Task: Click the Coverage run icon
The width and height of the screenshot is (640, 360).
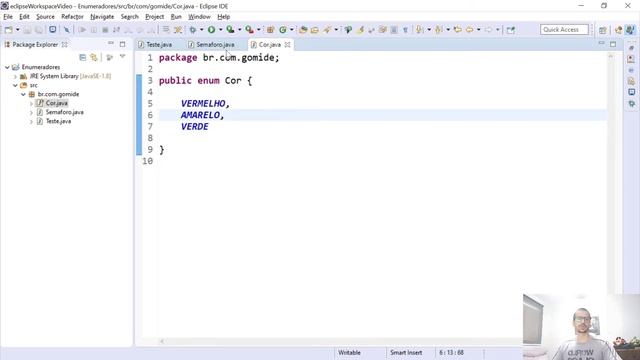Action: (x=230, y=30)
